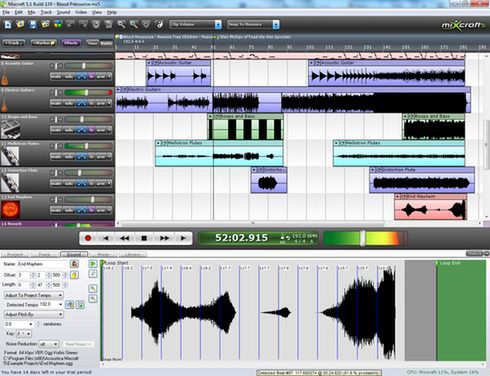
Task: Click rewind to start transport button
Action: point(106,238)
